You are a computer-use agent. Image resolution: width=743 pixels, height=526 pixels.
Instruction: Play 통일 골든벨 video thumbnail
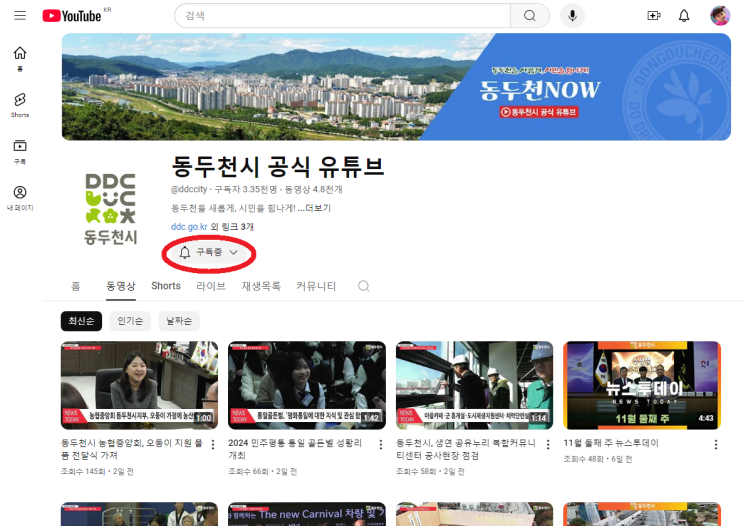[307, 385]
